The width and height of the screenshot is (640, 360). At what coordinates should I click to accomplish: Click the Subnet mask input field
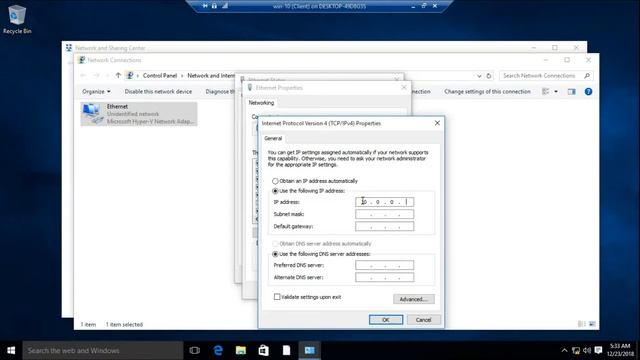(x=384, y=214)
